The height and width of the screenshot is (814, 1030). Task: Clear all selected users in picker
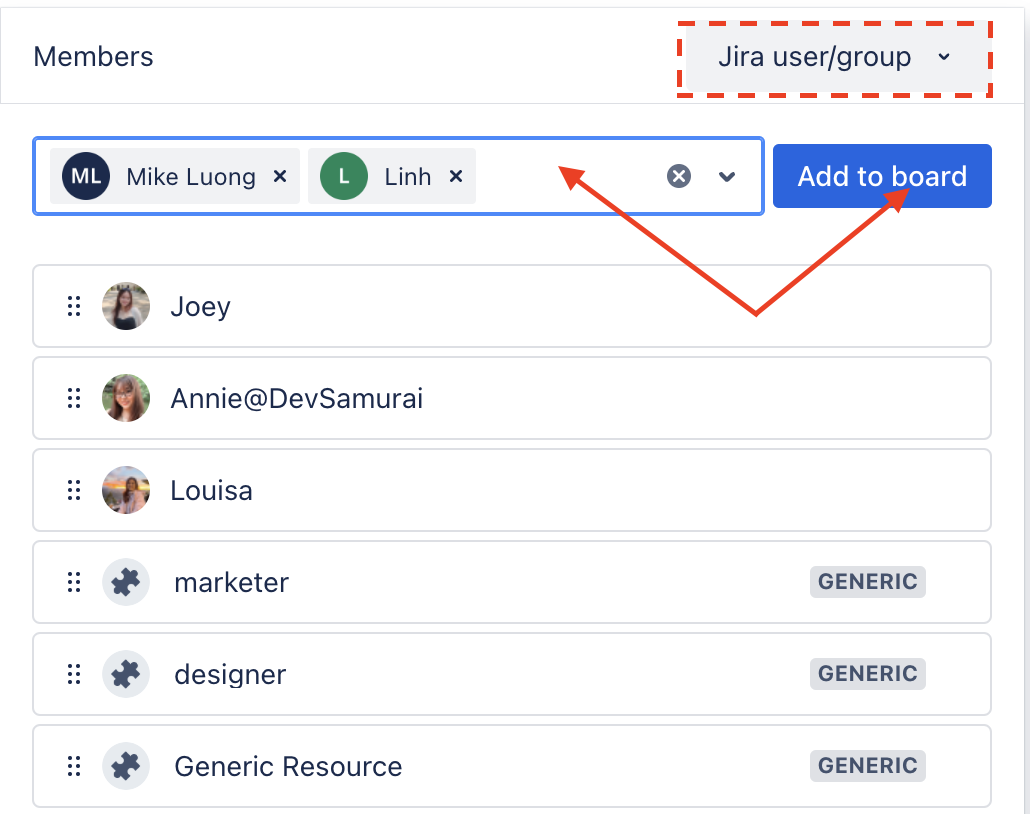pos(679,176)
